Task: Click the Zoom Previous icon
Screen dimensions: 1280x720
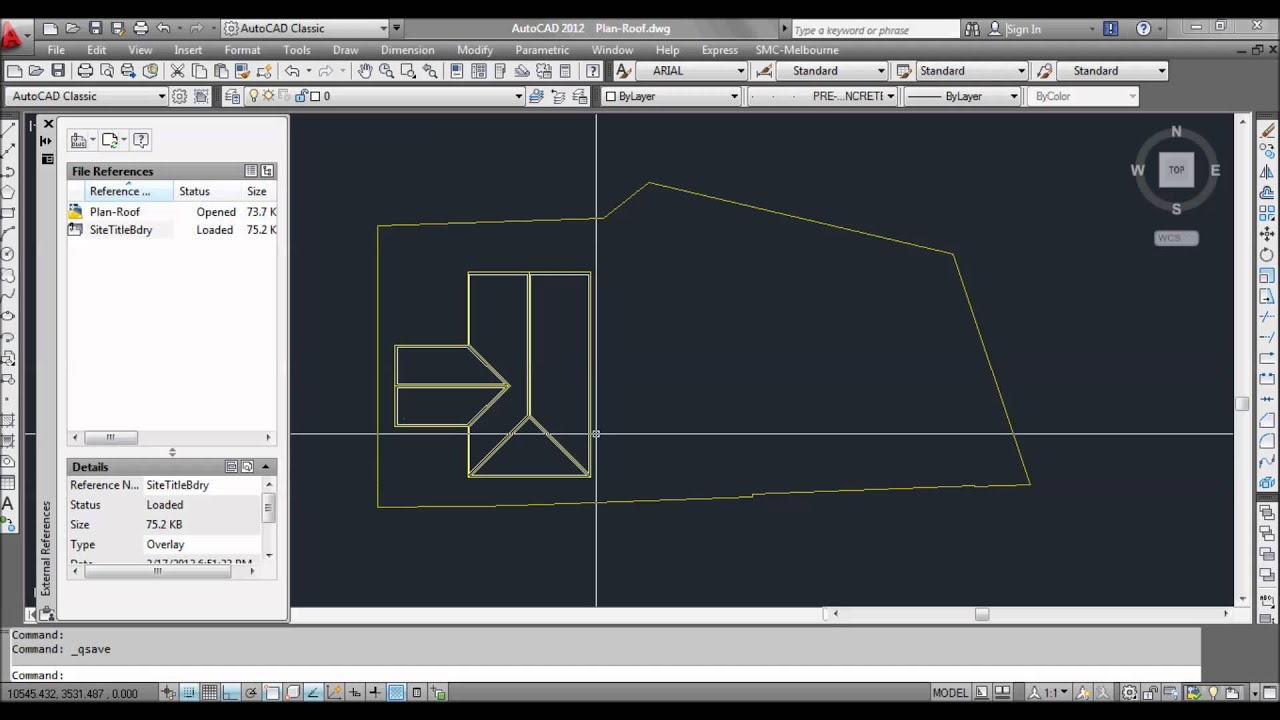Action: (430, 71)
